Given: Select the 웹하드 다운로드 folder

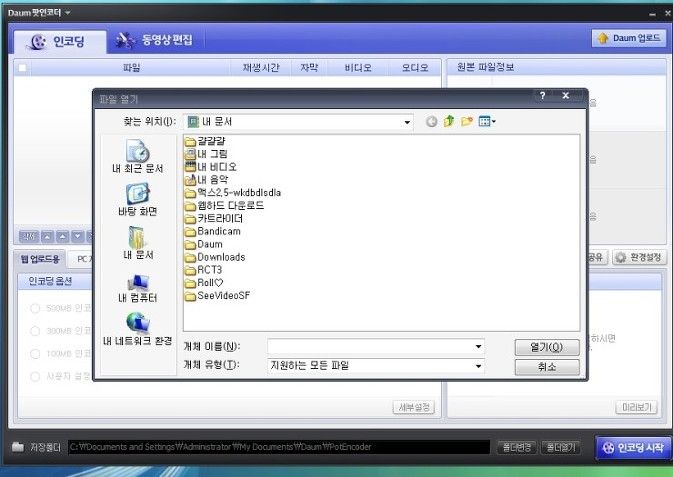Looking at the screenshot, I should coord(224,206).
